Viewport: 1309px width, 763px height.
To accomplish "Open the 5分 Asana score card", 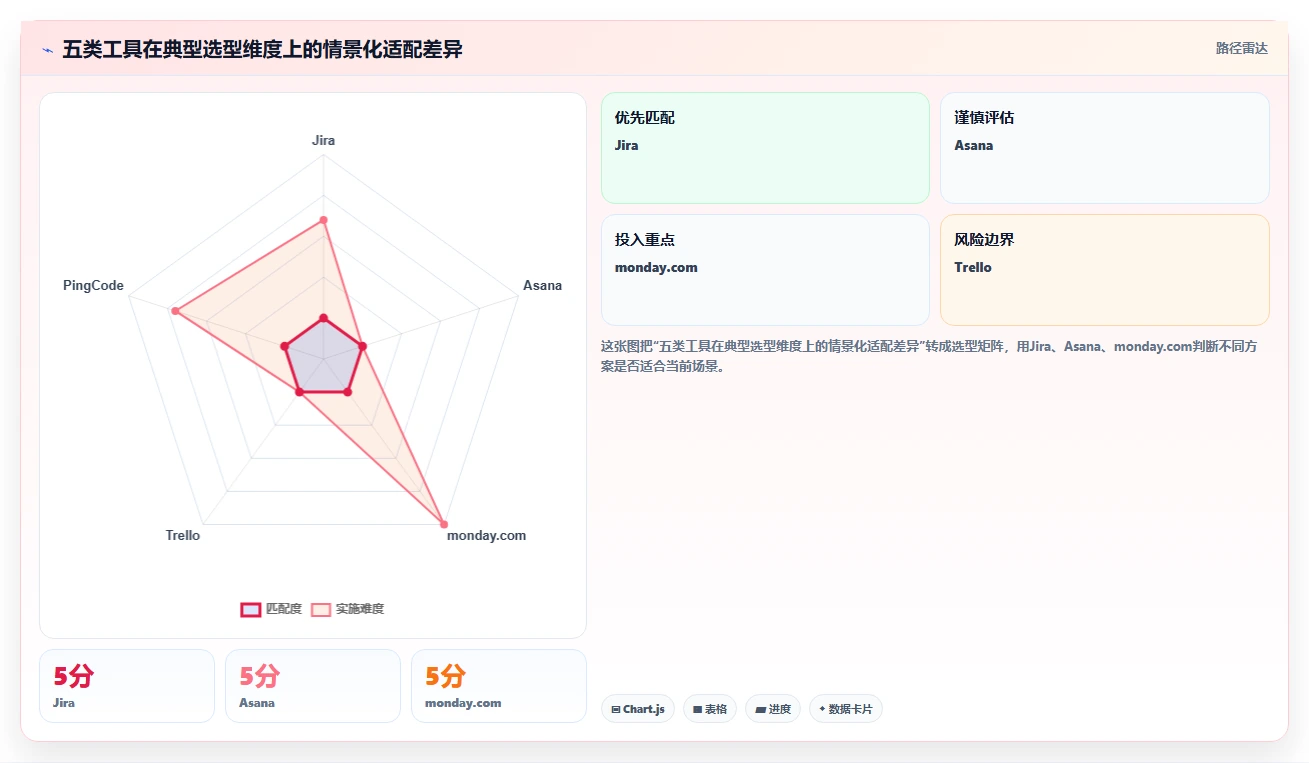I will tap(313, 686).
